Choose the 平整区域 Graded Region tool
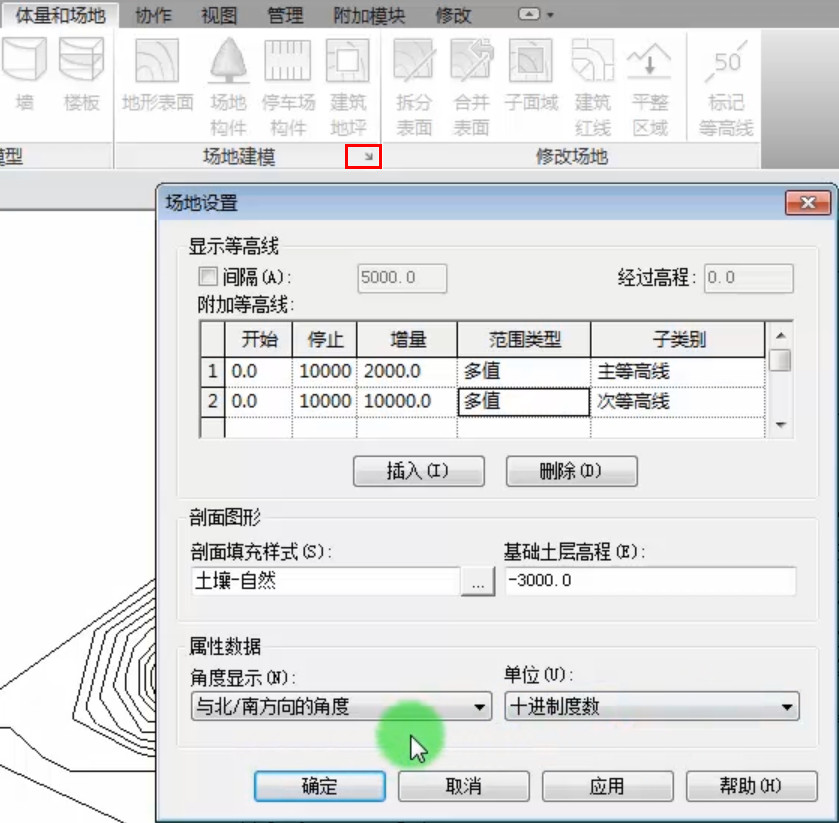This screenshot has width=839, height=823. click(x=650, y=86)
